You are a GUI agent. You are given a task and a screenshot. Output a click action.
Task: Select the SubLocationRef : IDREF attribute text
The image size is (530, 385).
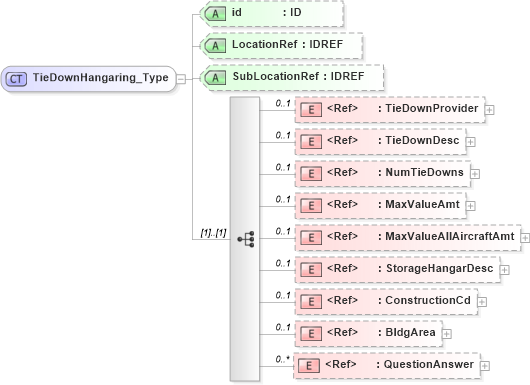[298, 76]
